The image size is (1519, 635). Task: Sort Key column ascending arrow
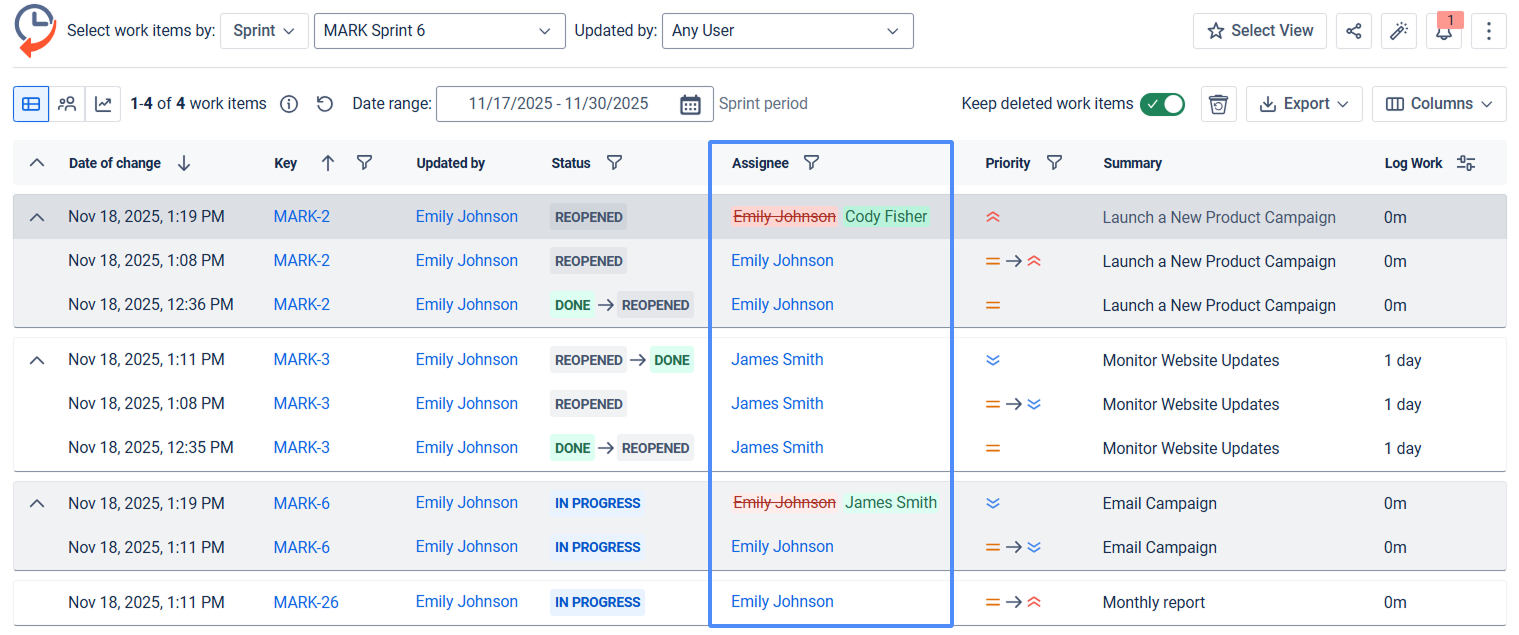(328, 163)
